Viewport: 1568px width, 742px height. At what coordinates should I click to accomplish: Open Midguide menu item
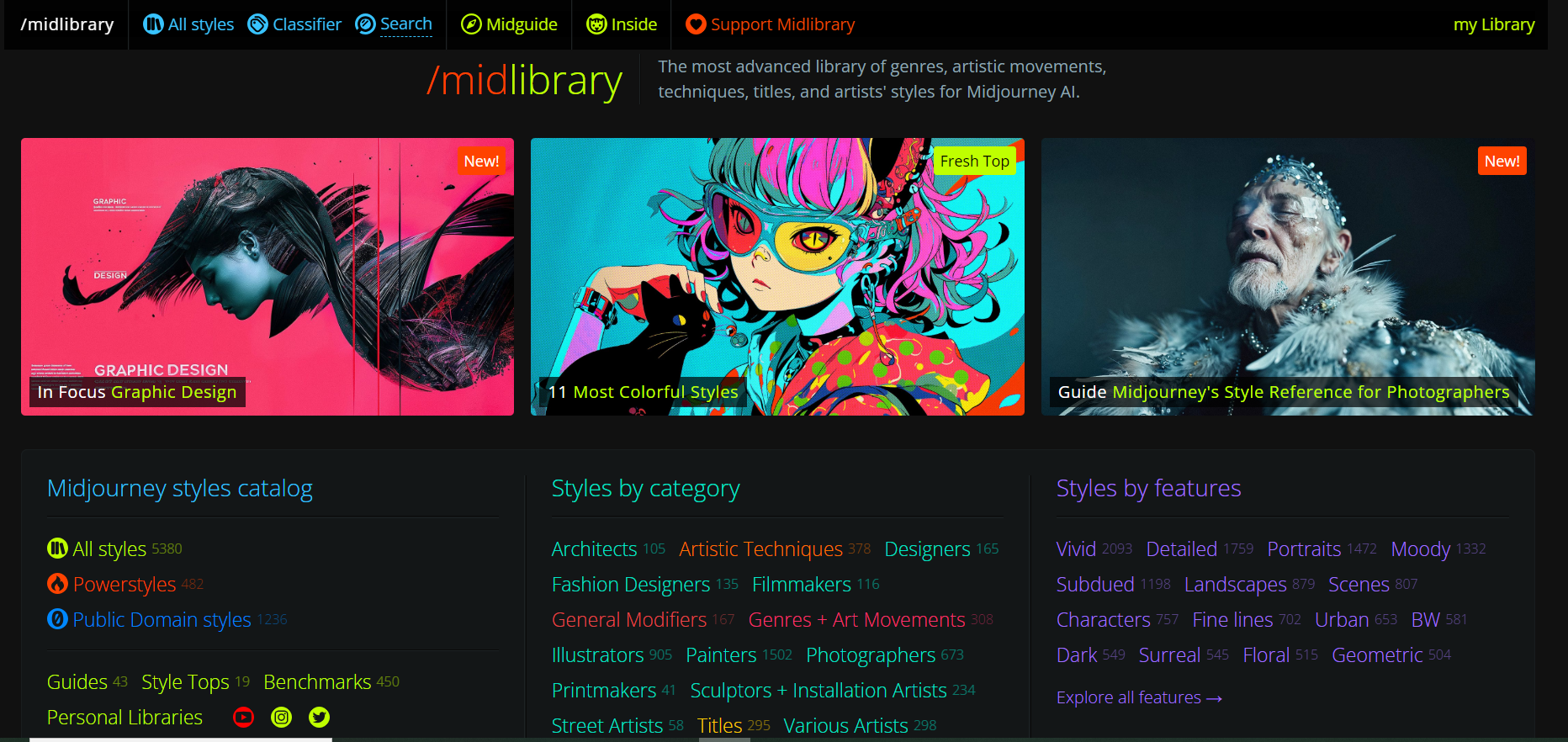pos(522,24)
